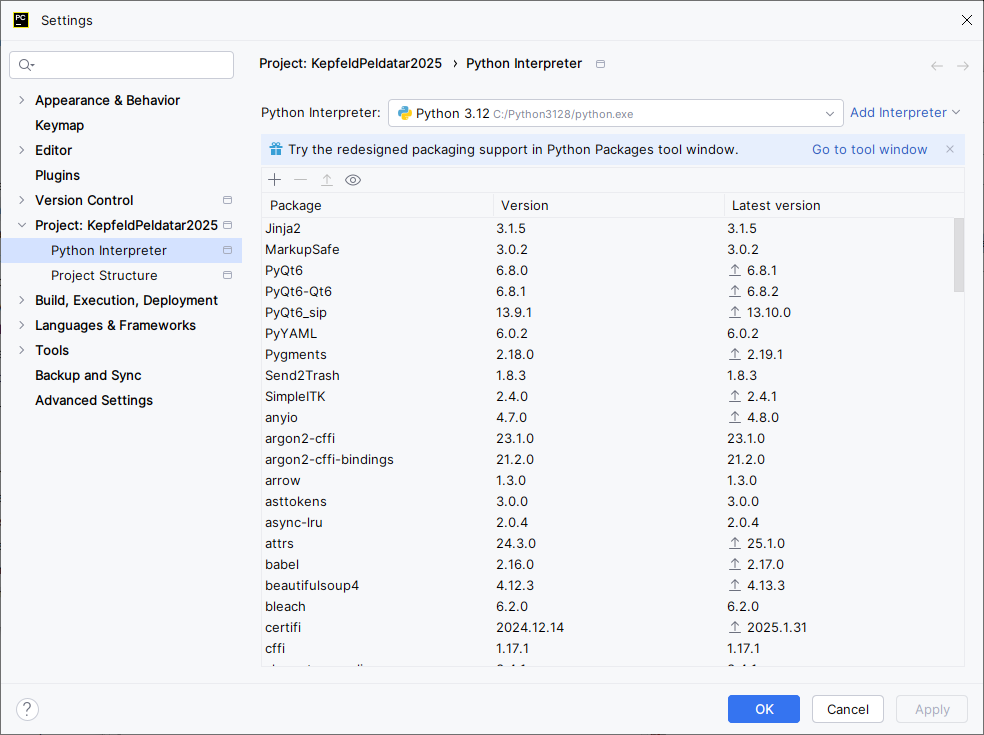Click the help question mark icon

coord(27,709)
